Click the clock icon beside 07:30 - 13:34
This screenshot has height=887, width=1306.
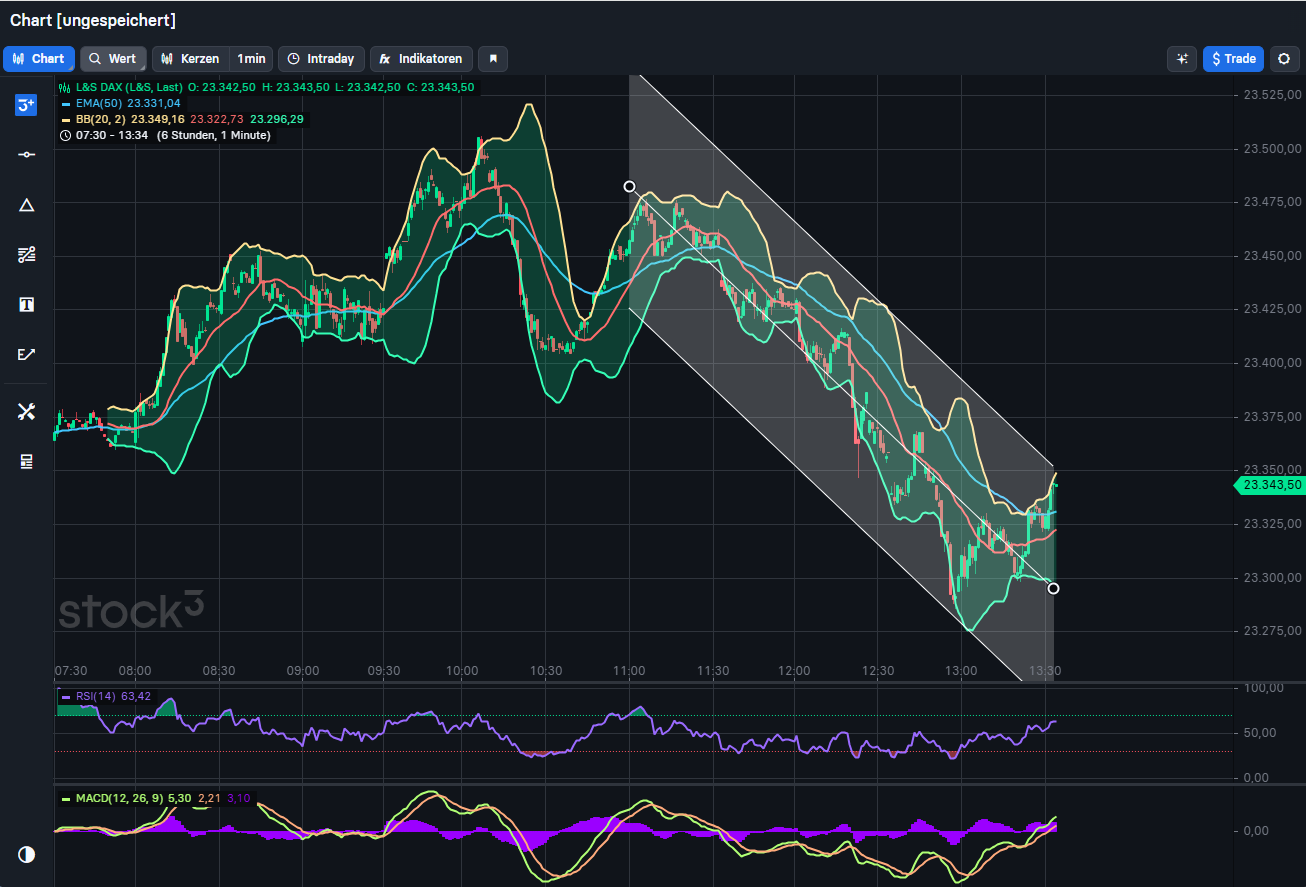66,135
